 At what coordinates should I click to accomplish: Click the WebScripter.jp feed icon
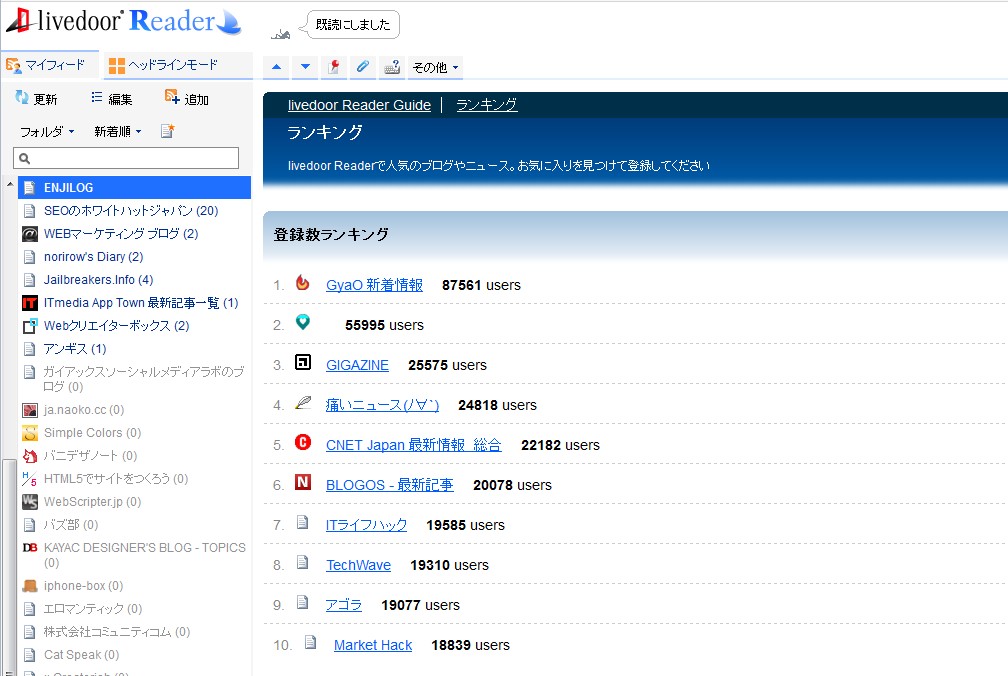coord(30,502)
